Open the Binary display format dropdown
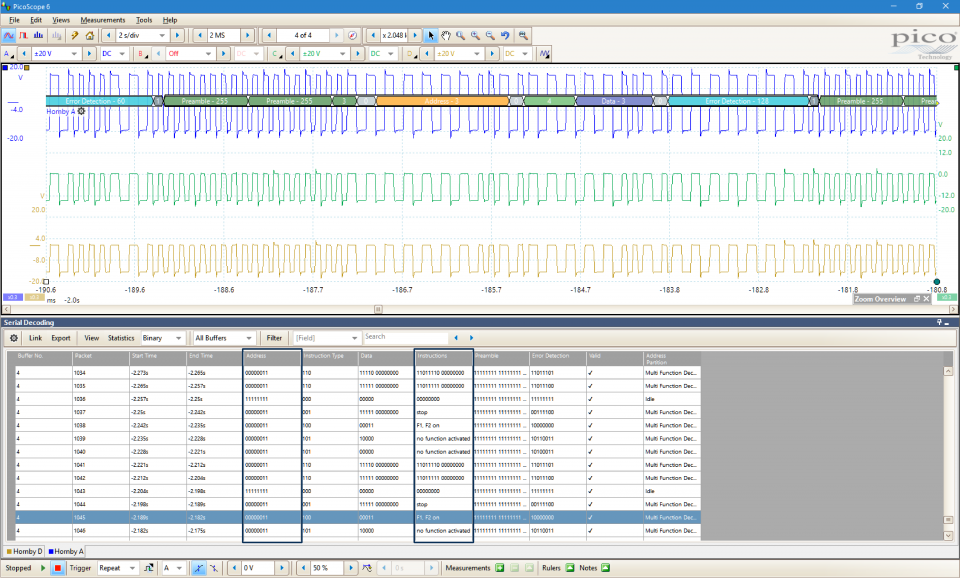This screenshot has height=578, width=960. coord(164,338)
